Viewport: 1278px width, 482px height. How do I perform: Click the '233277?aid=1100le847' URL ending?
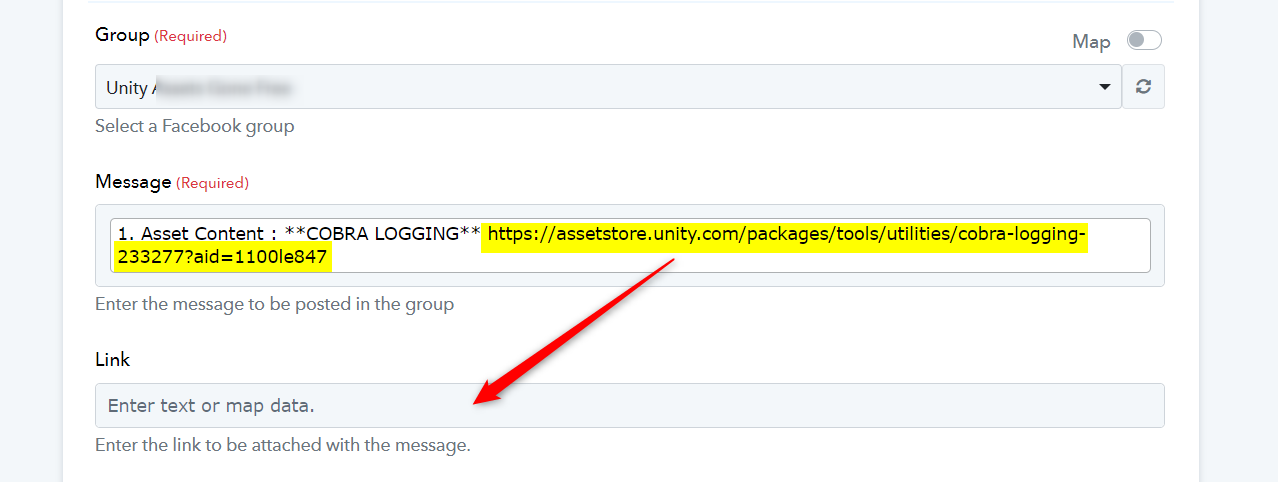[222, 258]
